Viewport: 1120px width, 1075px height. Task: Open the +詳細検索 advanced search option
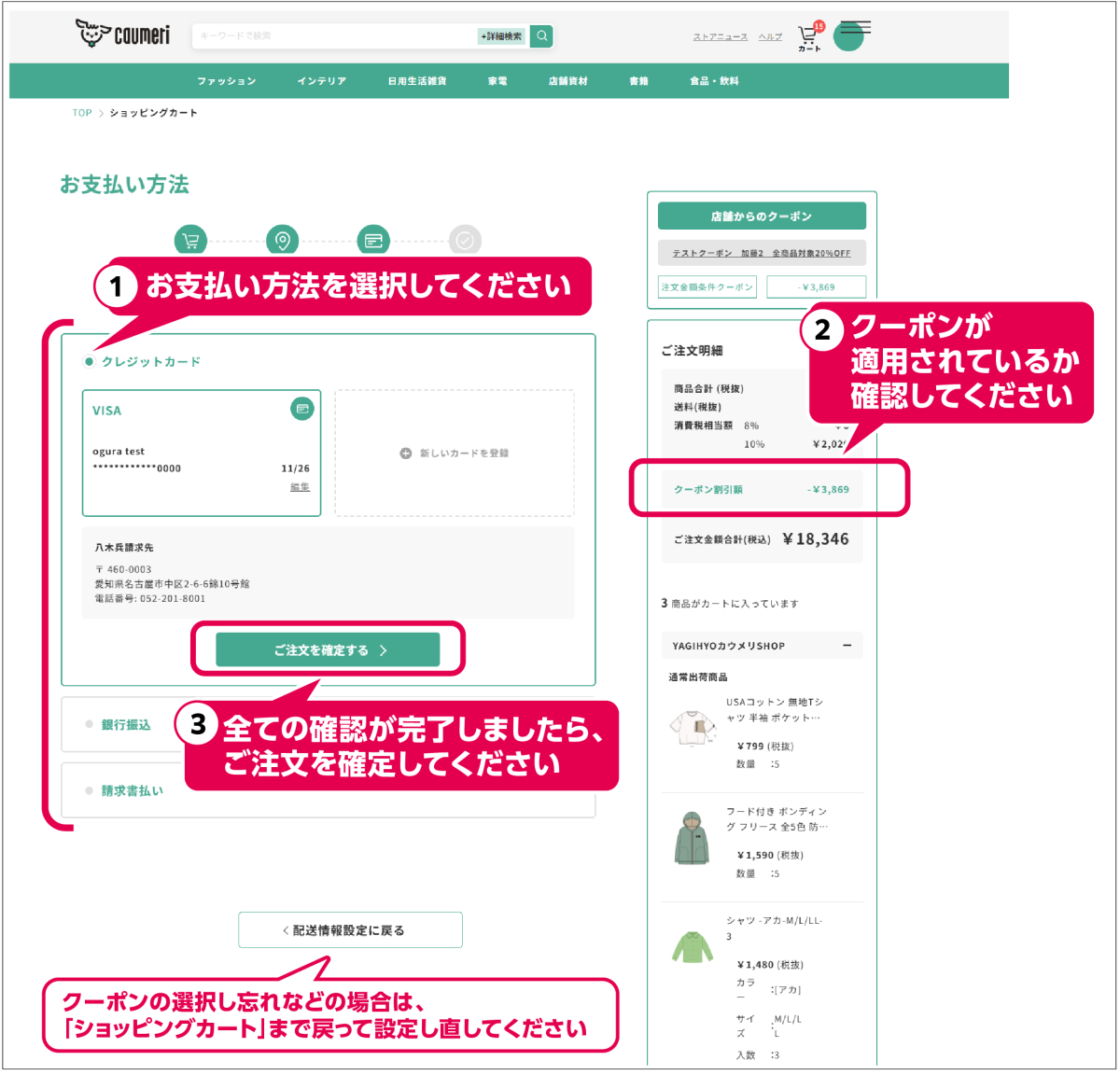pyautogui.click(x=501, y=36)
